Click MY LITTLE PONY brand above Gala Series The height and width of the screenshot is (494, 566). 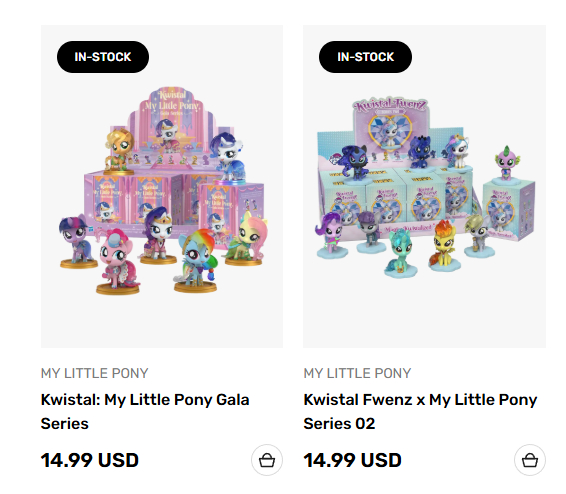pos(95,373)
